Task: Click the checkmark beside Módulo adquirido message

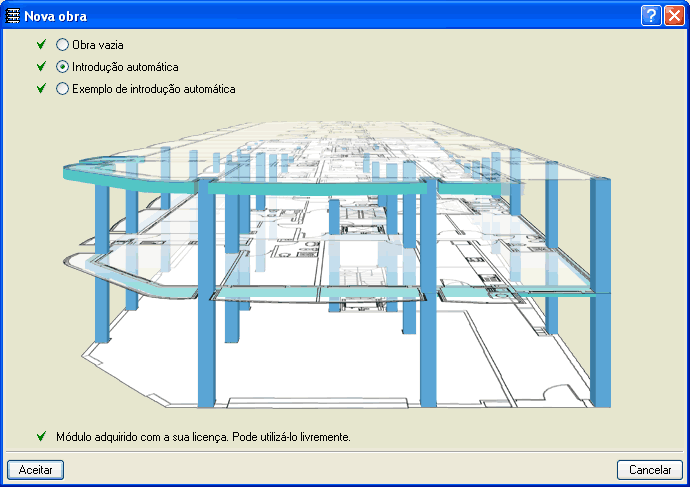Action: click(41, 436)
